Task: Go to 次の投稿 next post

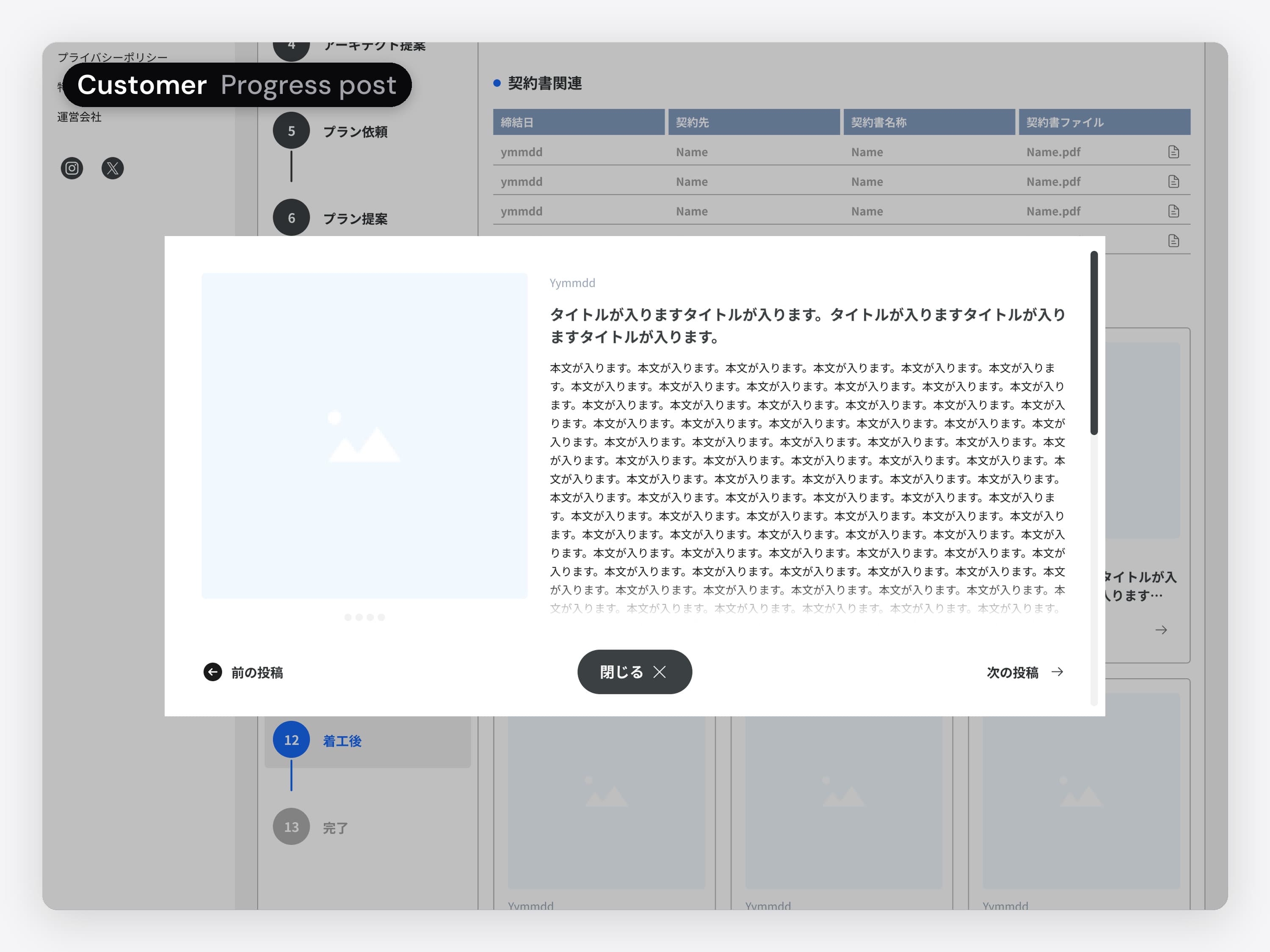Action: pyautogui.click(x=1025, y=672)
